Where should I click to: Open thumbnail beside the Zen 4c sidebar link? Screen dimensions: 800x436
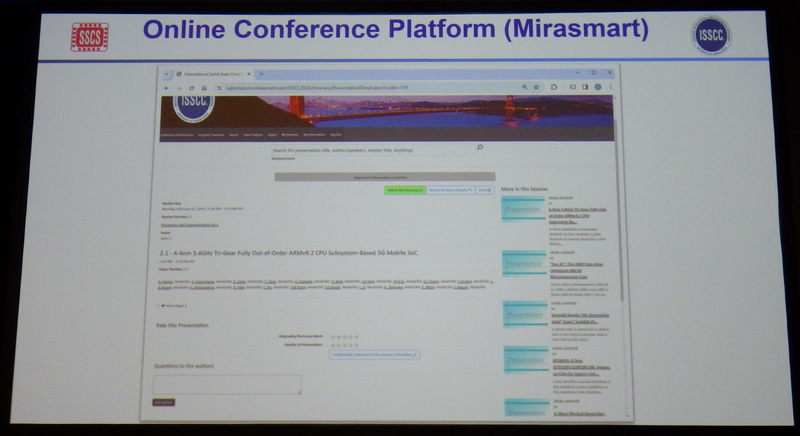pyautogui.click(x=524, y=263)
